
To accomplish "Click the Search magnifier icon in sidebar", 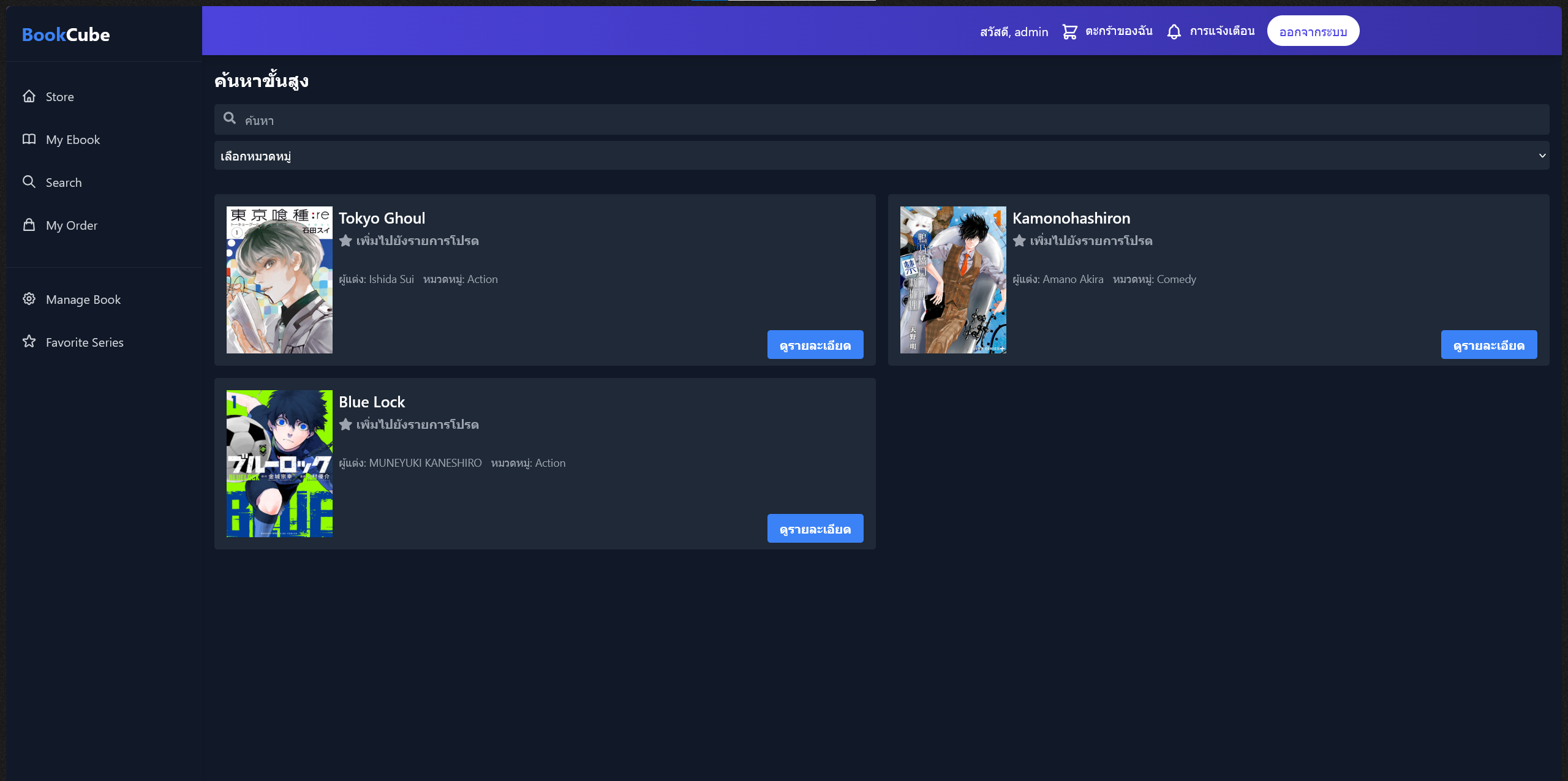I will pyautogui.click(x=29, y=182).
